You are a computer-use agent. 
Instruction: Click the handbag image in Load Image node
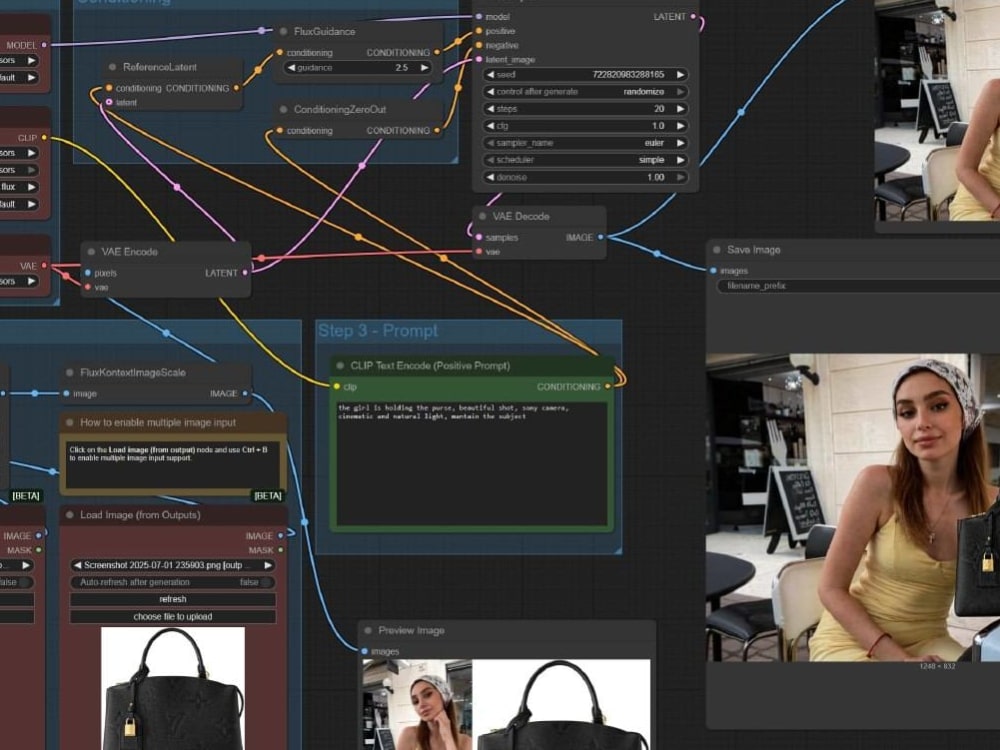pyautogui.click(x=173, y=688)
